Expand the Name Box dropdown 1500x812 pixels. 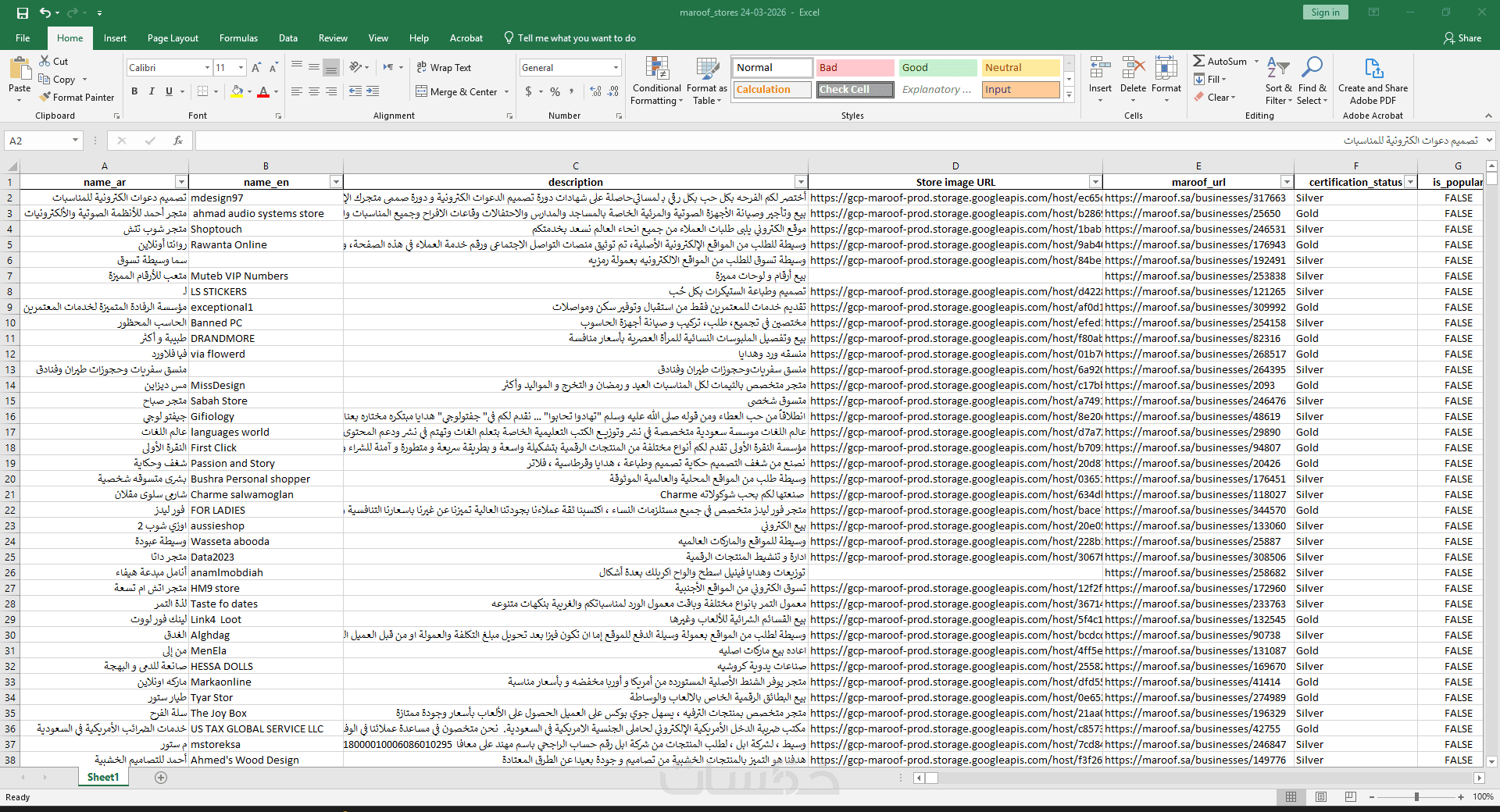(75, 141)
